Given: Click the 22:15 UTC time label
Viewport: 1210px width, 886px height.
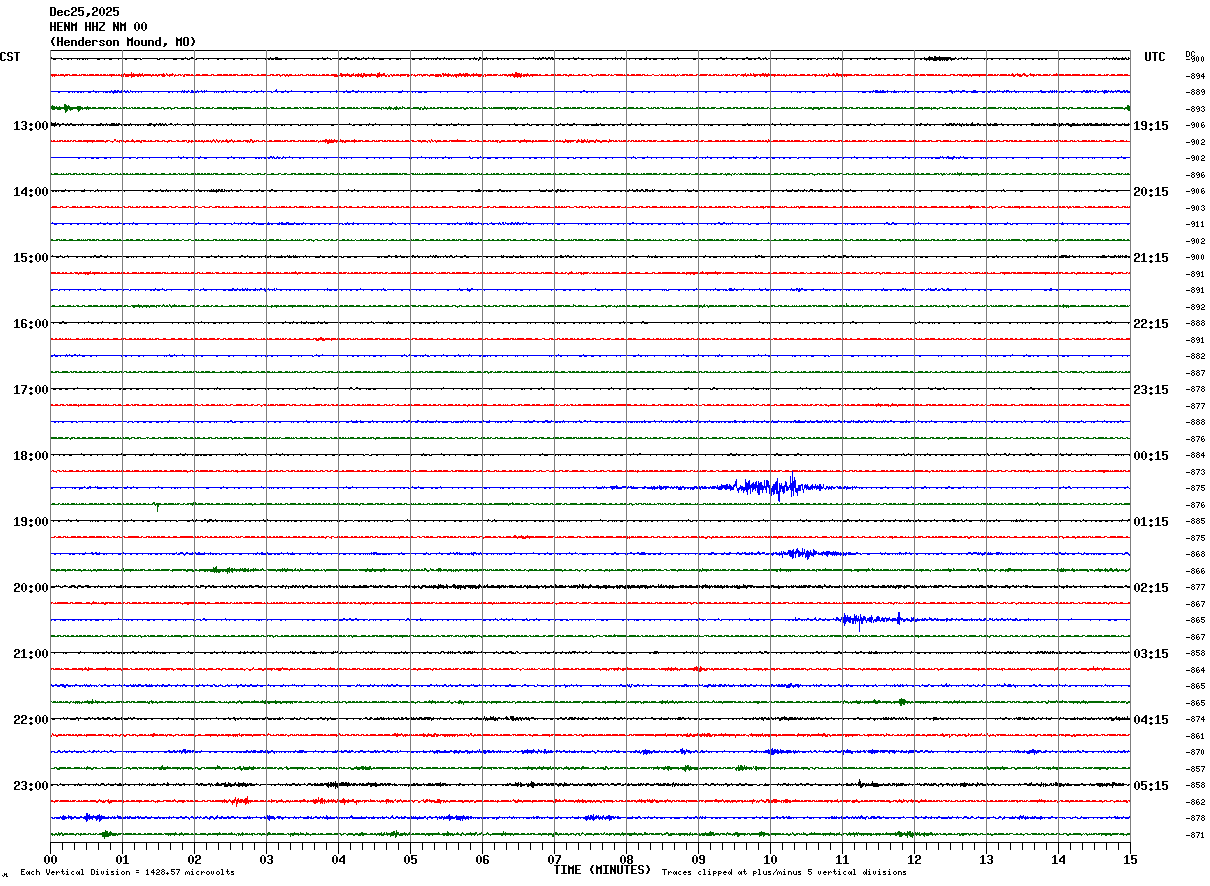Looking at the screenshot, I should tap(1150, 323).
